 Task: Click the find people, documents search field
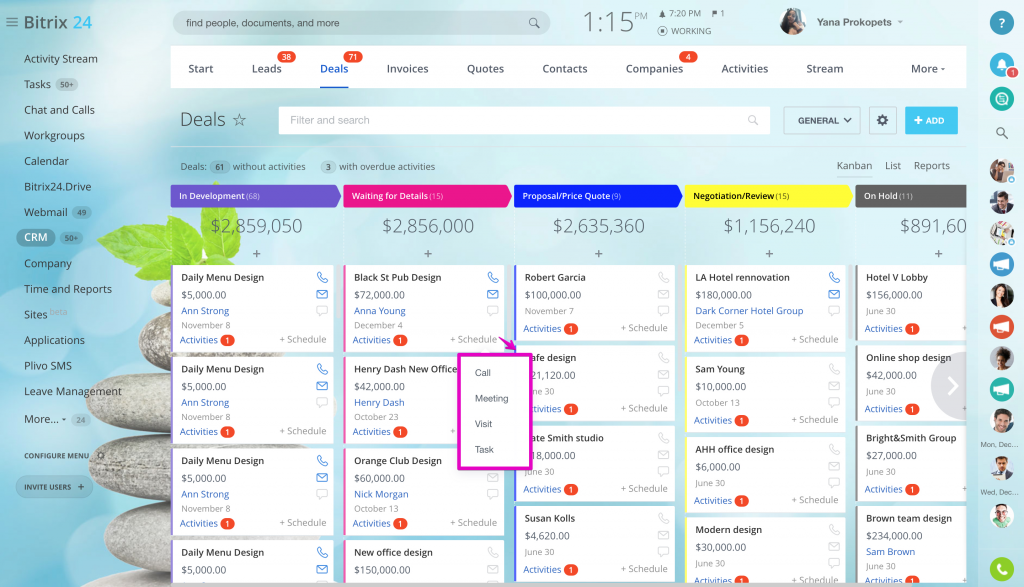[x=361, y=23]
